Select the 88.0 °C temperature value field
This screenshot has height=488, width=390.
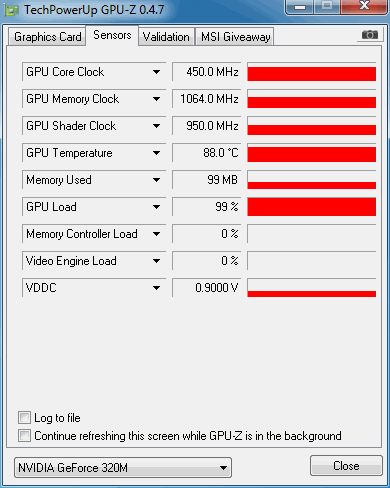click(206, 153)
